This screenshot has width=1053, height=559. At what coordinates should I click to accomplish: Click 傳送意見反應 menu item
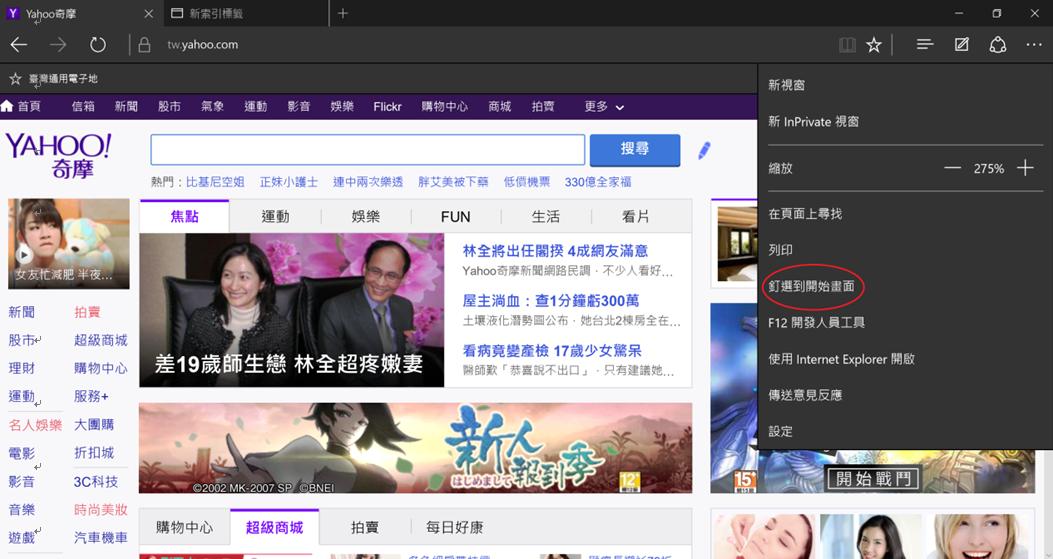pos(904,395)
